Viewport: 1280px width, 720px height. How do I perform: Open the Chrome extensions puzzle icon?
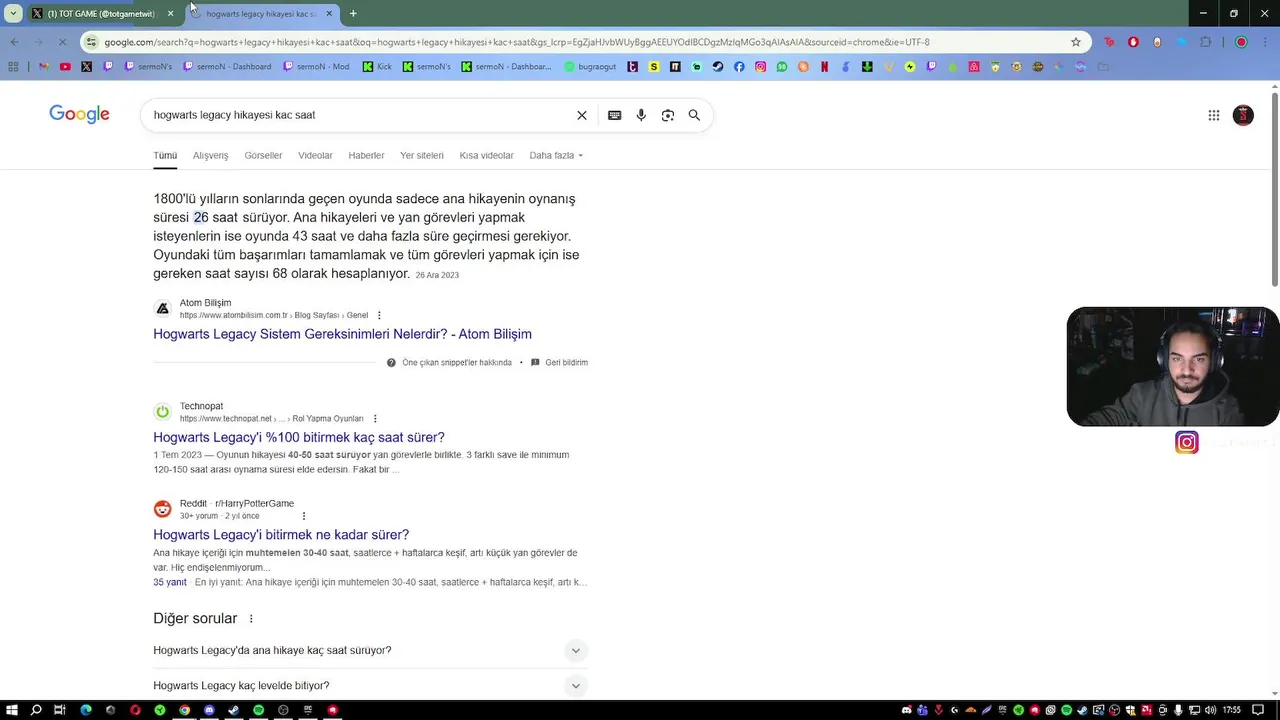(1205, 42)
